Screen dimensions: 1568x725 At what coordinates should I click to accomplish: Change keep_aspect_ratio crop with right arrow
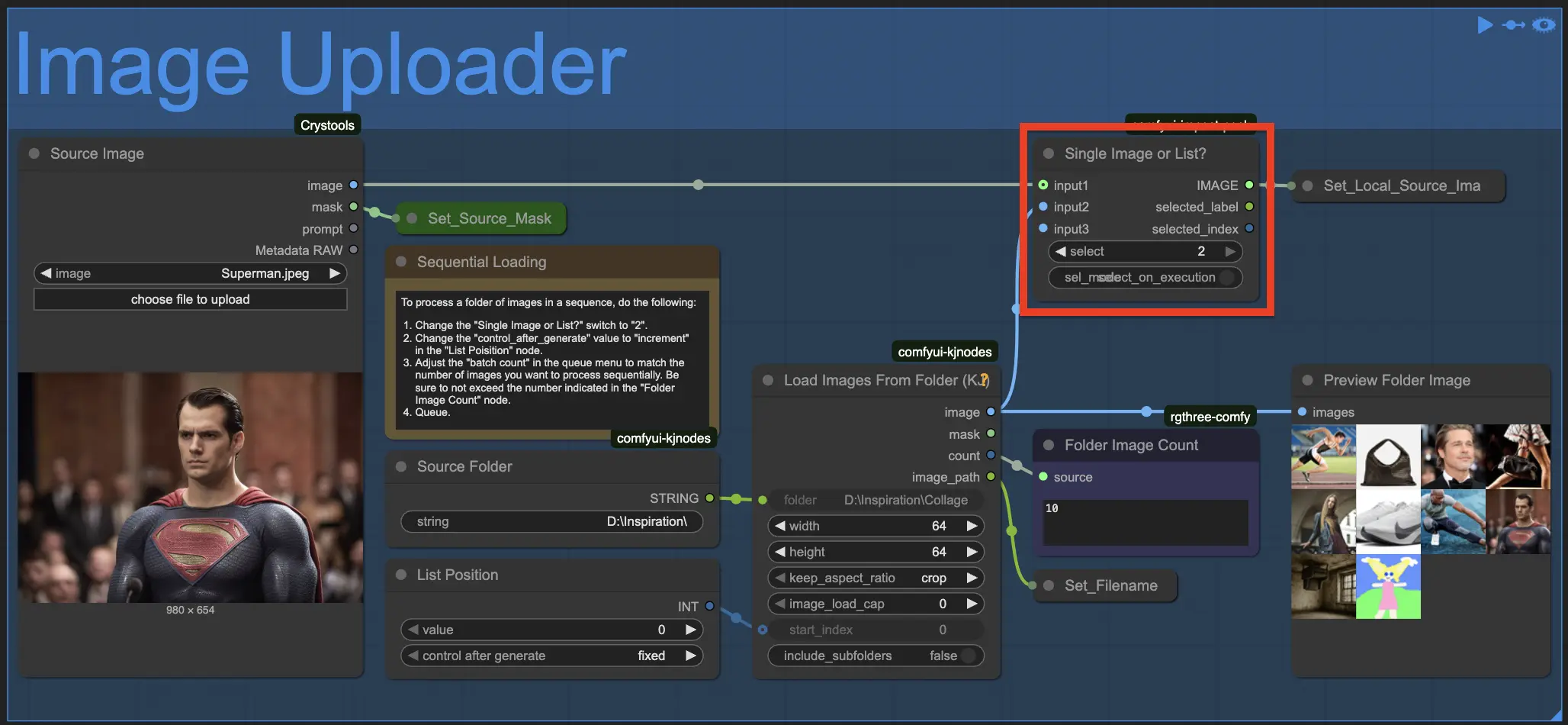click(972, 578)
